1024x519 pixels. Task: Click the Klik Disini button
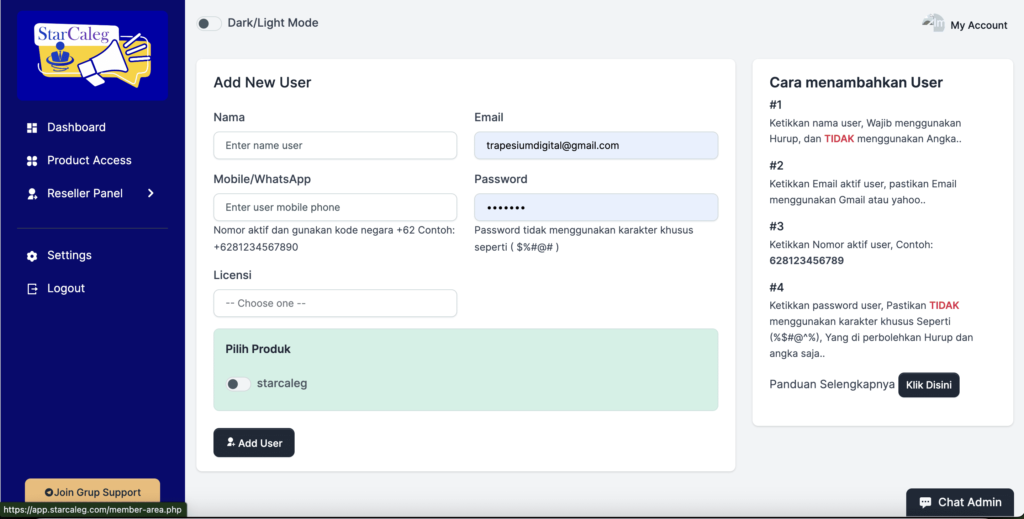tap(928, 385)
